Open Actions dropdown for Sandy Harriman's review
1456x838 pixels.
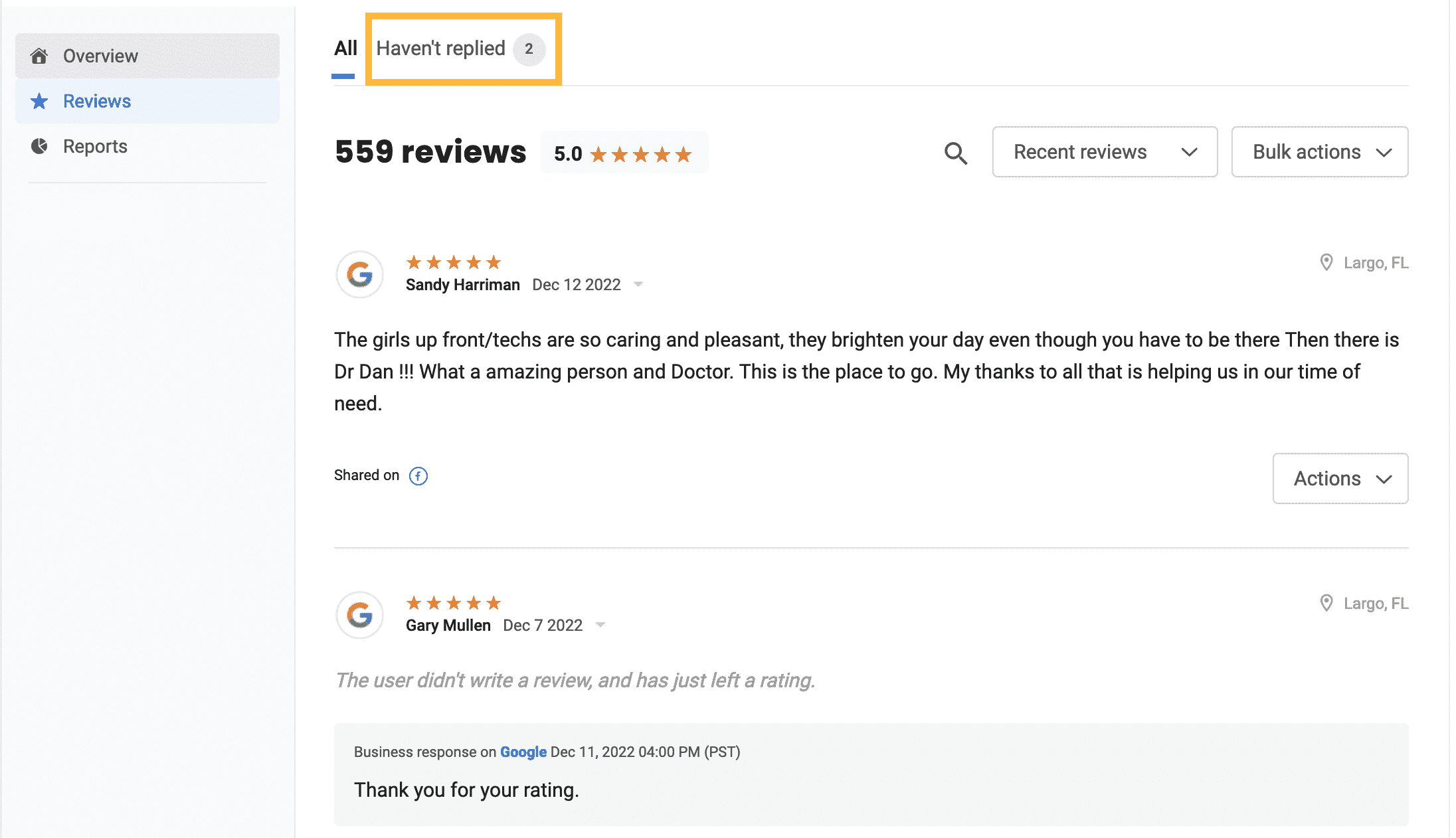click(1340, 479)
